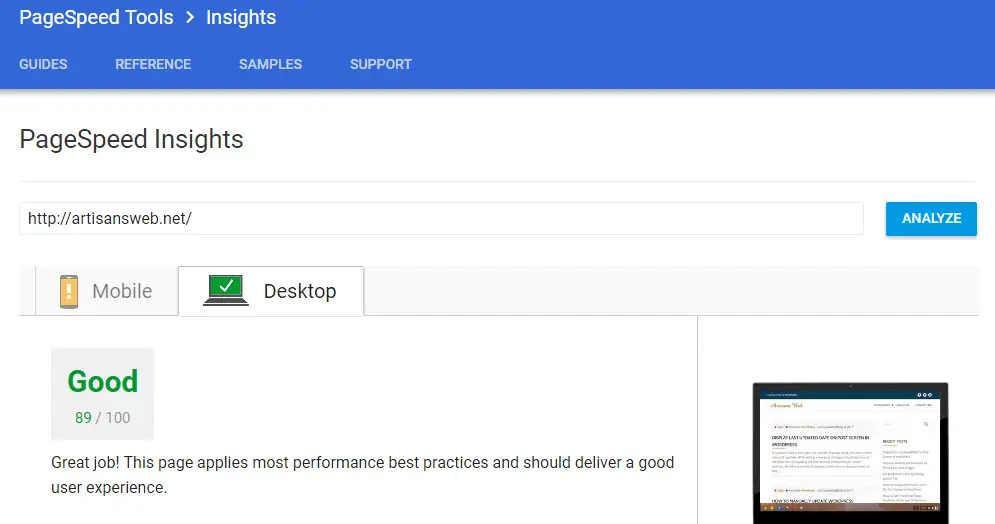Screen dimensions: 995x524
Task: Navigate to the Samples menu item
Action: (x=270, y=64)
